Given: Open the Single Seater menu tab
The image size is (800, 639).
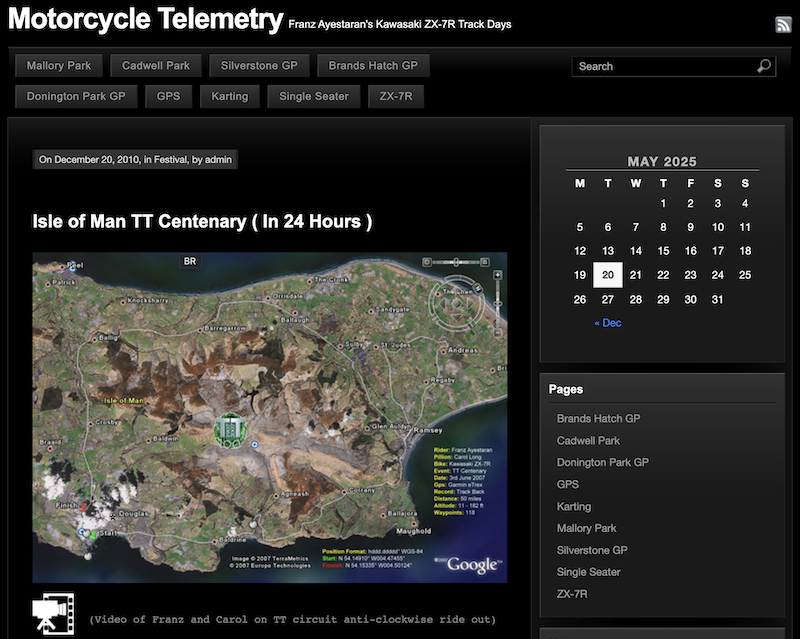Looking at the screenshot, I should pyautogui.click(x=314, y=96).
